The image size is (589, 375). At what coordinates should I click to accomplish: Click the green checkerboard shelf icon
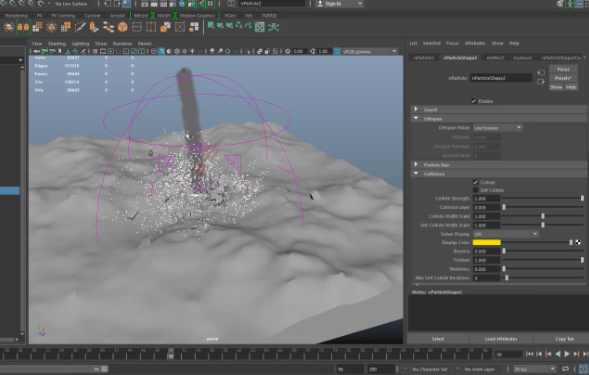[260, 27]
